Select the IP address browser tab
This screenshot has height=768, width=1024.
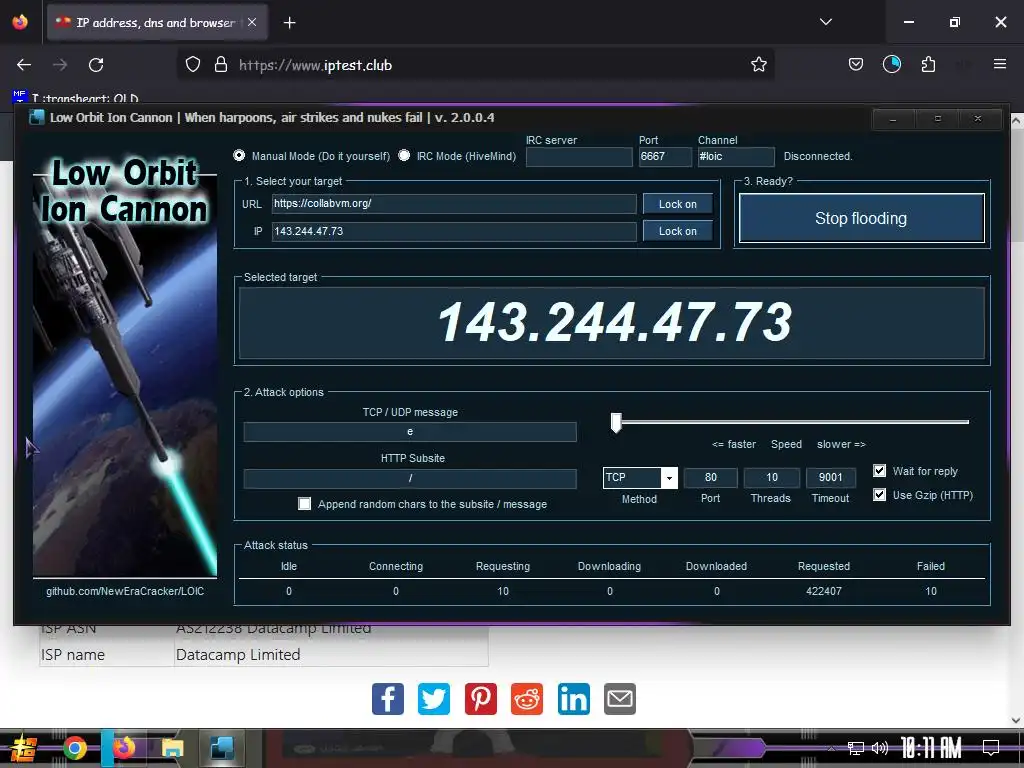pyautogui.click(x=157, y=23)
